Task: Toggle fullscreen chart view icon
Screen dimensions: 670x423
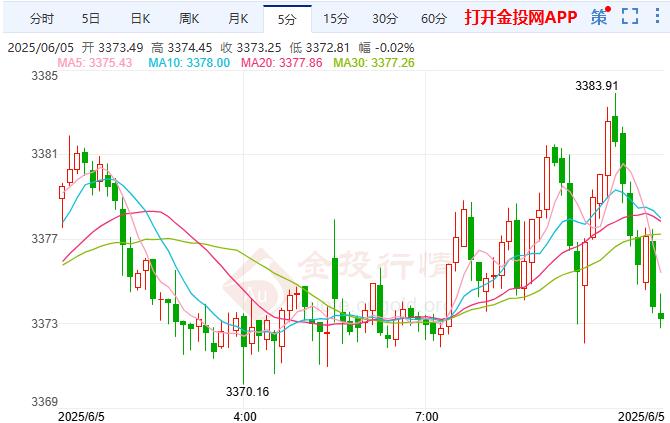Action: click(x=630, y=17)
